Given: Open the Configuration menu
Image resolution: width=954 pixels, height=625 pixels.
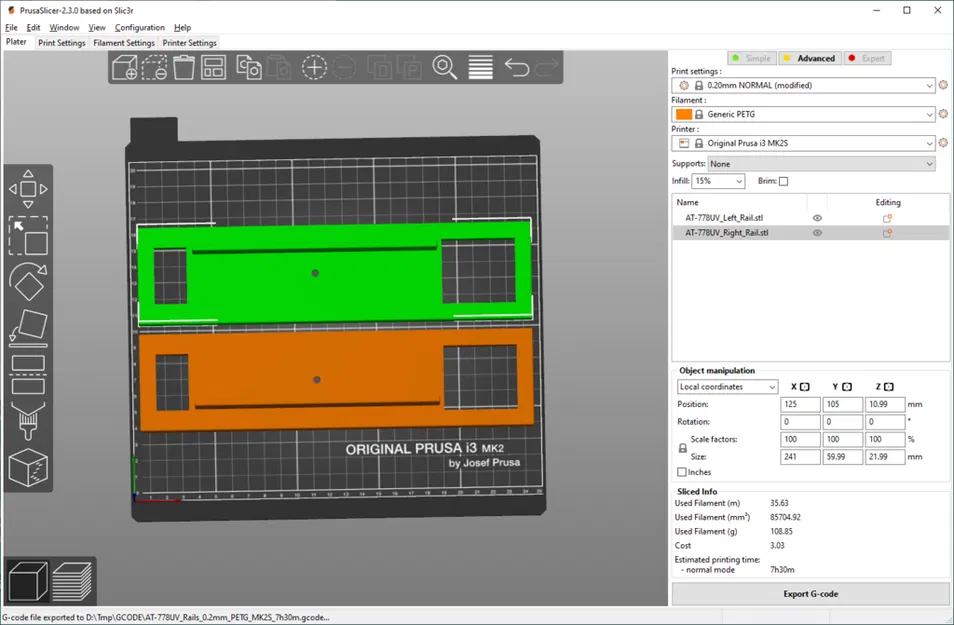Looking at the screenshot, I should tap(139, 28).
